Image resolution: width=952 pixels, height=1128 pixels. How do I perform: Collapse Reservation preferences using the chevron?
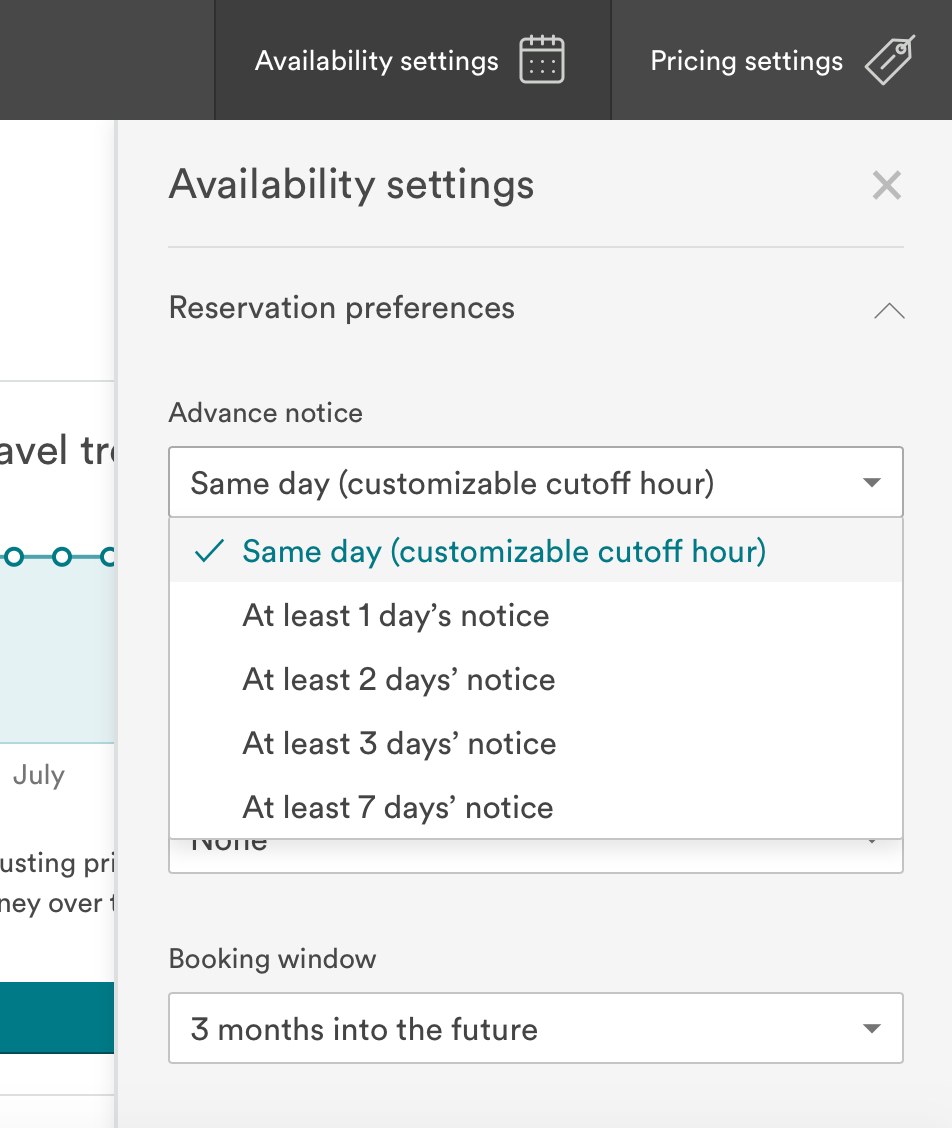(x=888, y=310)
